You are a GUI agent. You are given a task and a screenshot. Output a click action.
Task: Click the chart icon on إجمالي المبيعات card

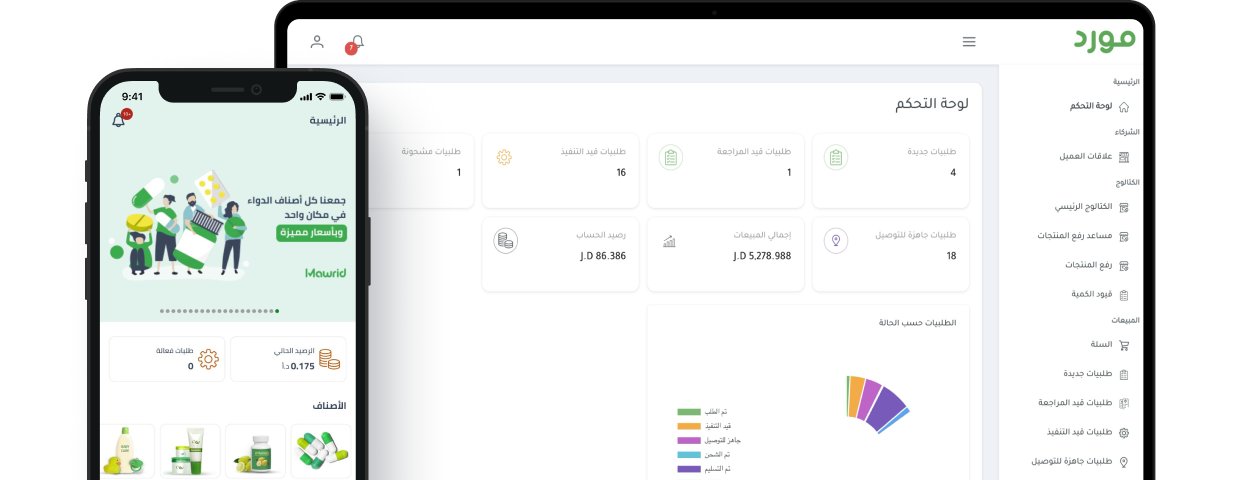coord(669,241)
